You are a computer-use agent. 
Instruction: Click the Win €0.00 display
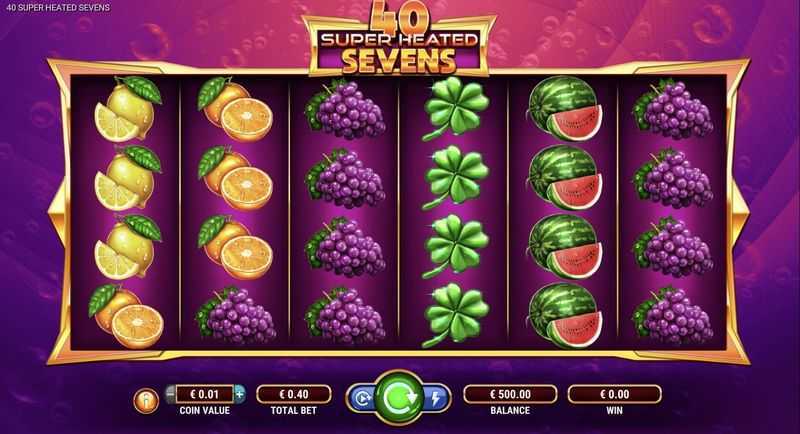[615, 394]
